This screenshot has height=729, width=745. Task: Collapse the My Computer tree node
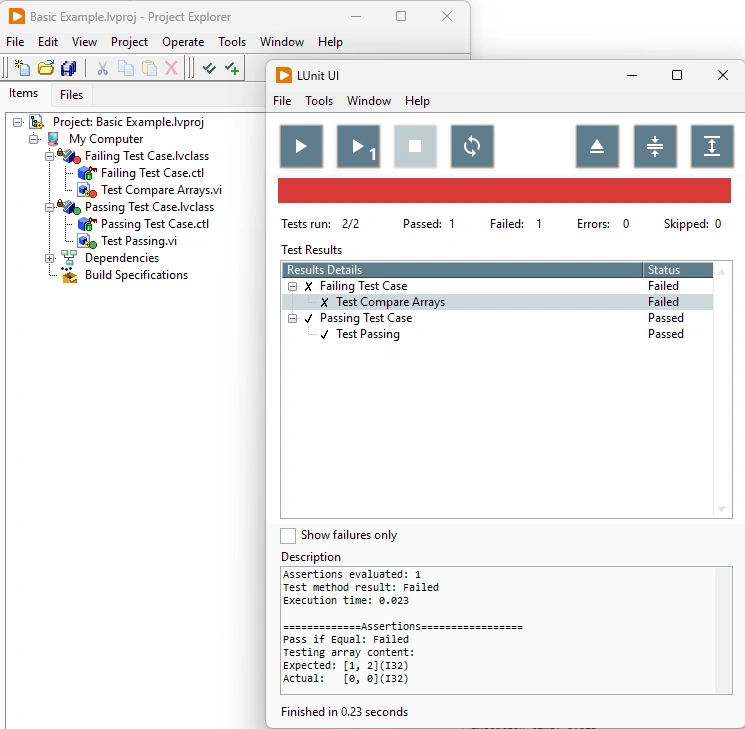click(34, 139)
